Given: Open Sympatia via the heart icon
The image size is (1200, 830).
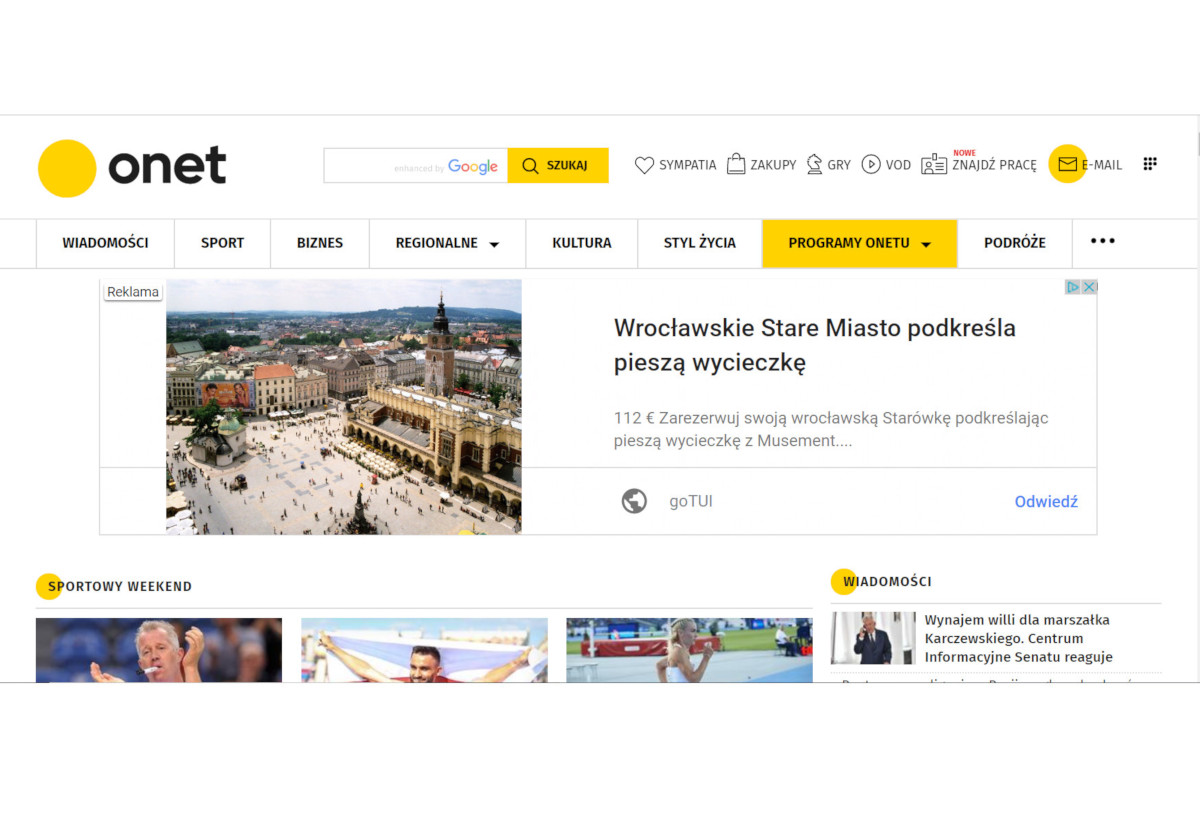Looking at the screenshot, I should (644, 165).
